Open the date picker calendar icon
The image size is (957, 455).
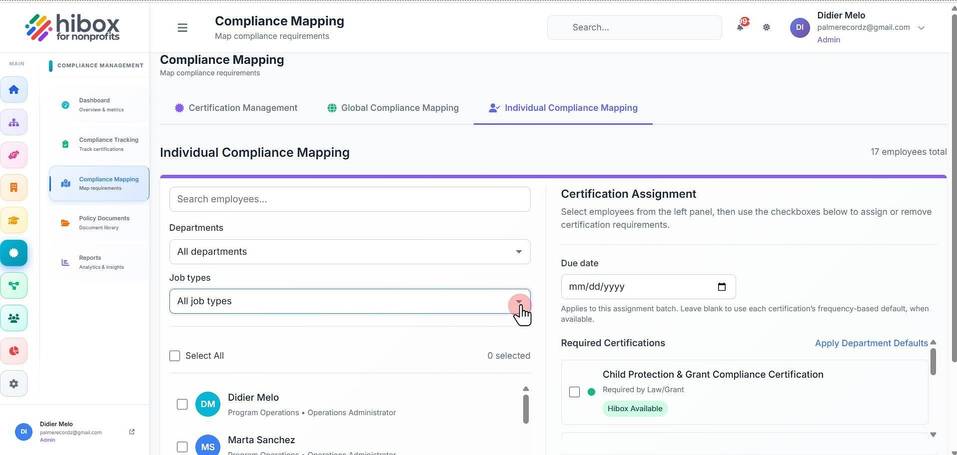pyautogui.click(x=722, y=287)
